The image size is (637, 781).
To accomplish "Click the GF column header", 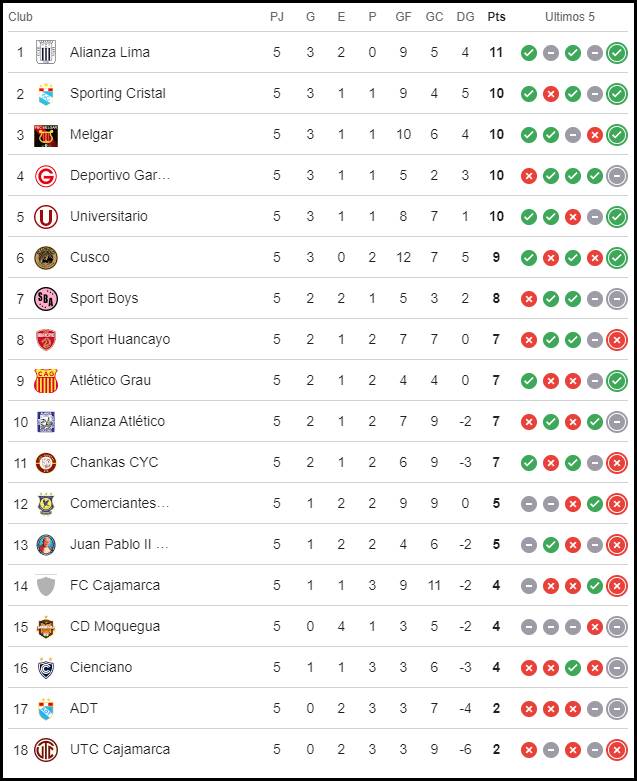I will coord(403,17).
